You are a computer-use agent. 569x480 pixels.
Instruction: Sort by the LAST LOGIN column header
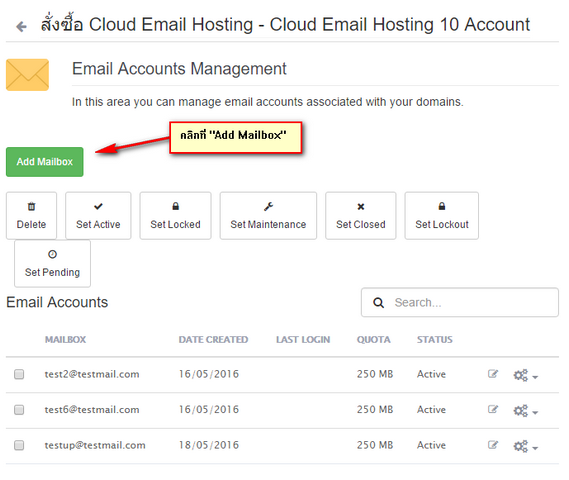[x=303, y=340]
